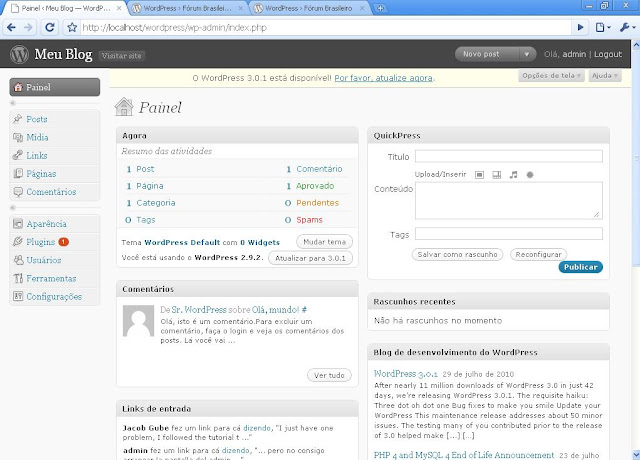Add media via QuickPress star icon
The height and width of the screenshot is (460, 640).
click(530, 175)
